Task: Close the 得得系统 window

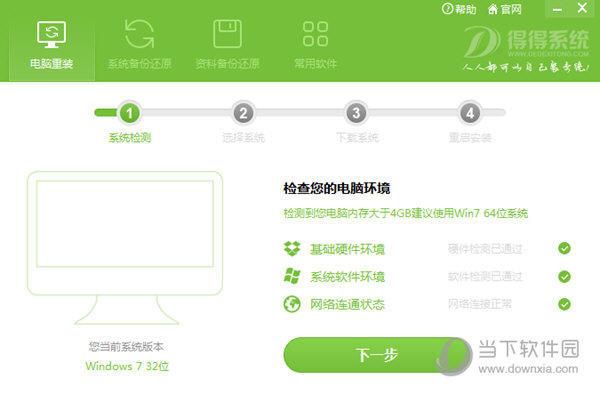Action: (582, 8)
